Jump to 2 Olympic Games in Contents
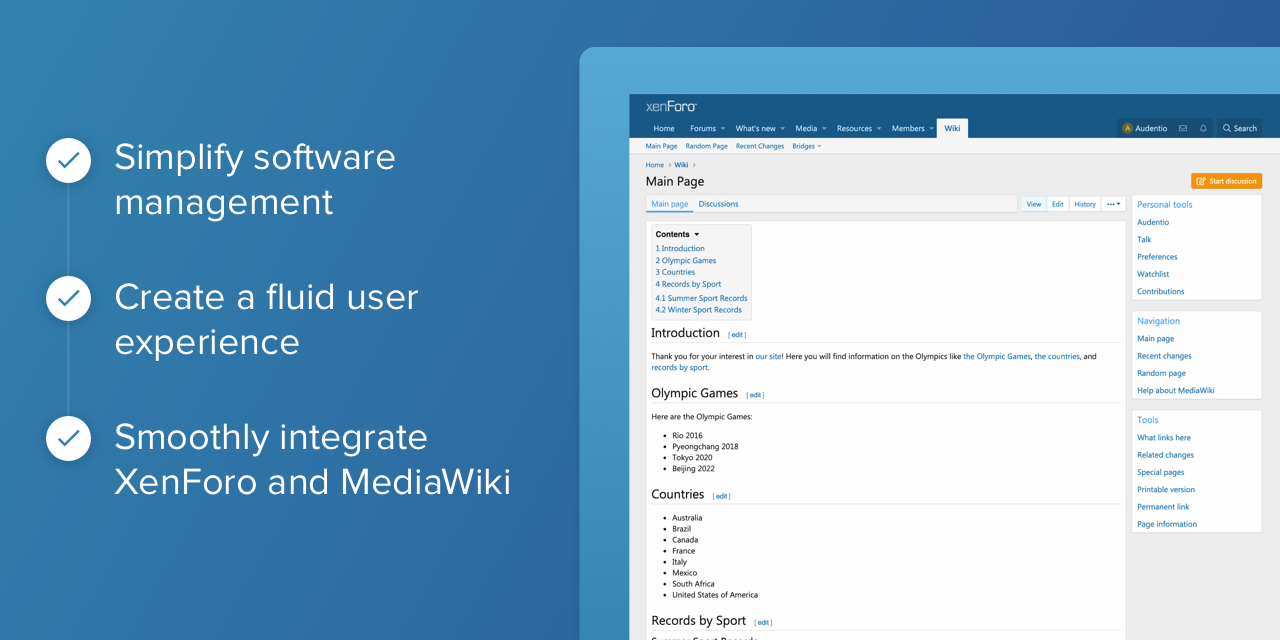The height and width of the screenshot is (640, 1280). point(686,260)
